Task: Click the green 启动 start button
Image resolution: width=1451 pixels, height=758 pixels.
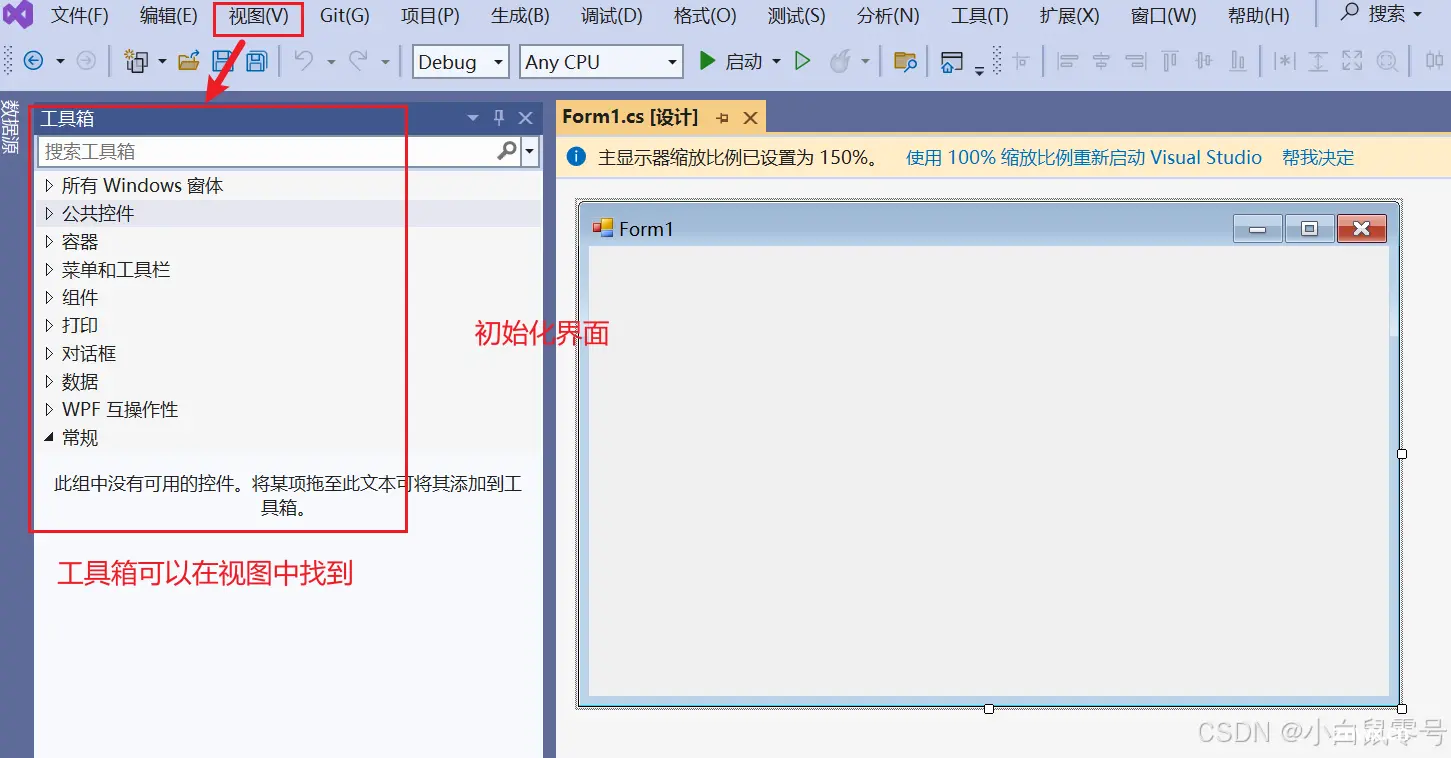Action: (x=731, y=62)
